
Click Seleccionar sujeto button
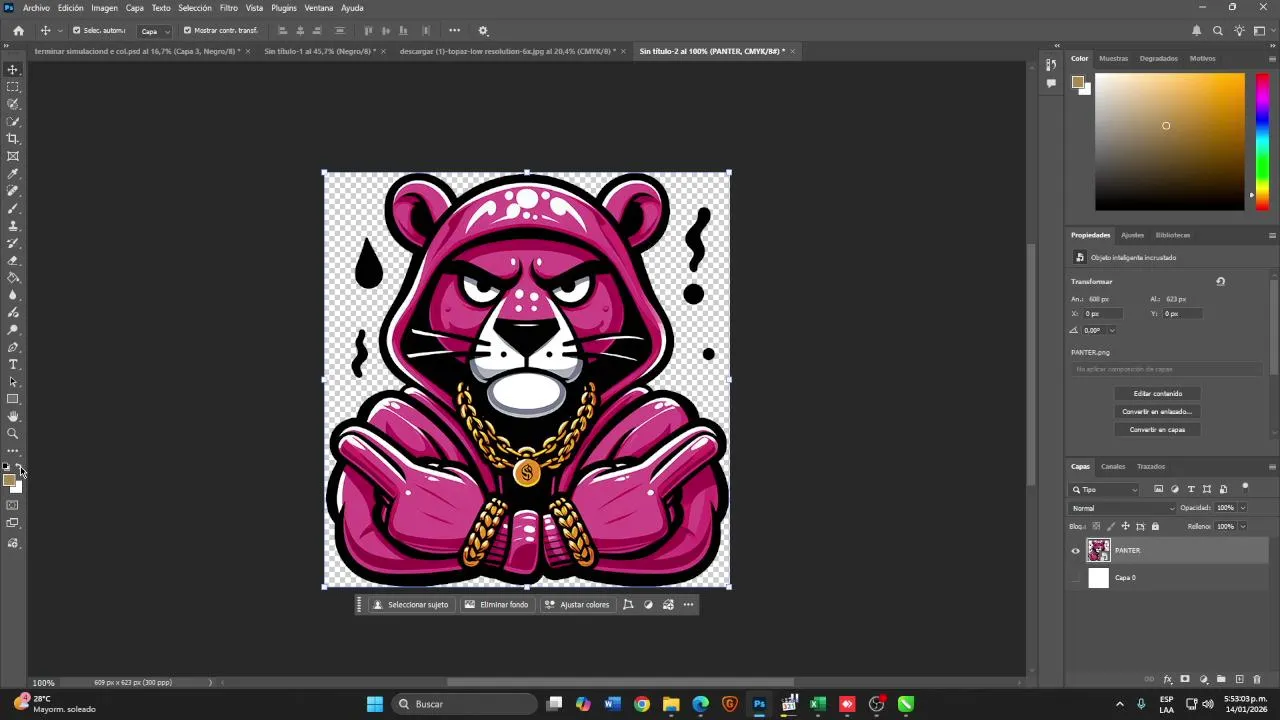click(x=411, y=604)
